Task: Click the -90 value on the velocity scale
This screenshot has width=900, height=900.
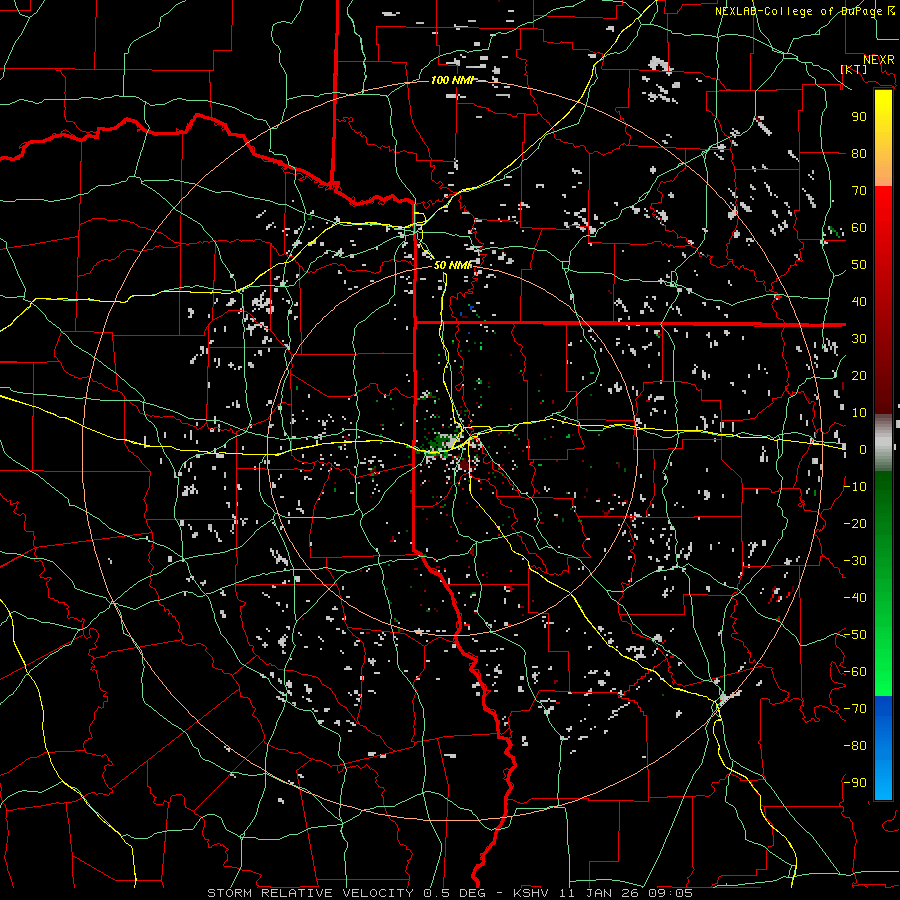Action: click(x=855, y=783)
